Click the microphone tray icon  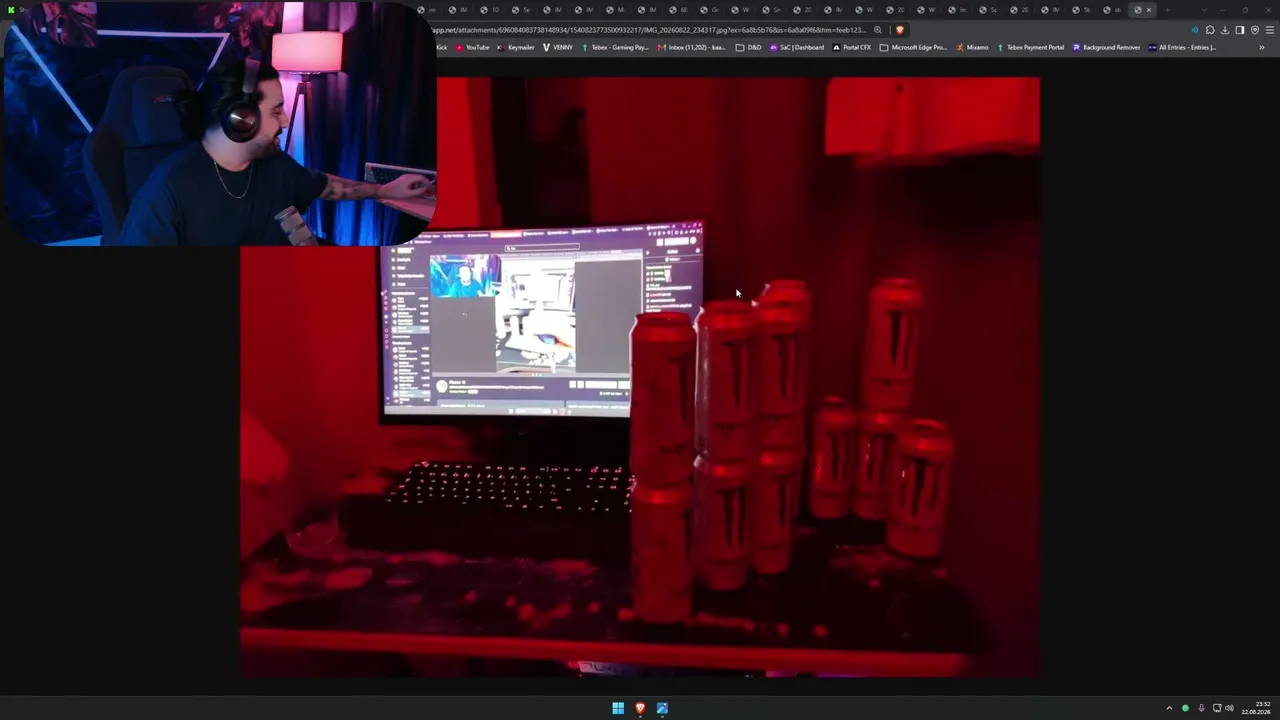pos(1201,708)
